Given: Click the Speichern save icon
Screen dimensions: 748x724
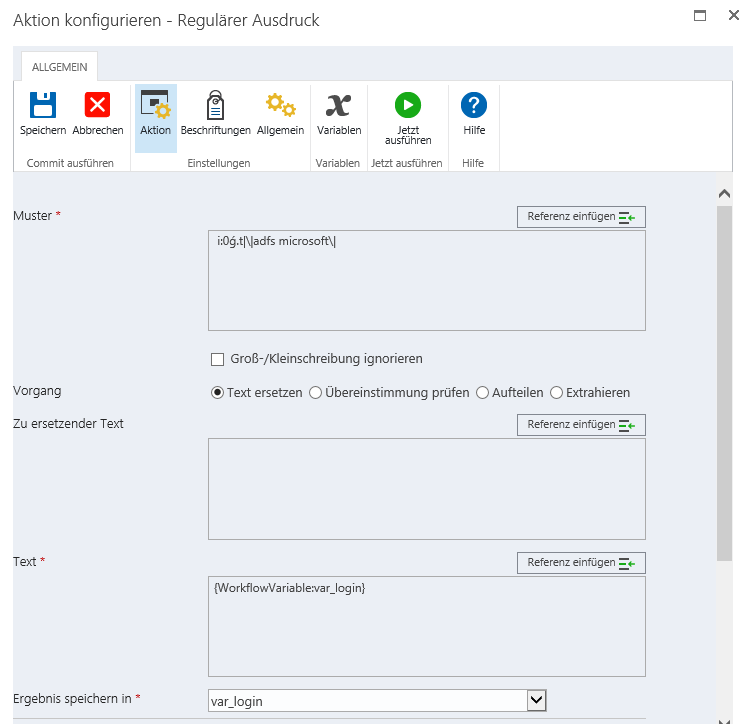Looking at the screenshot, I should click(43, 104).
